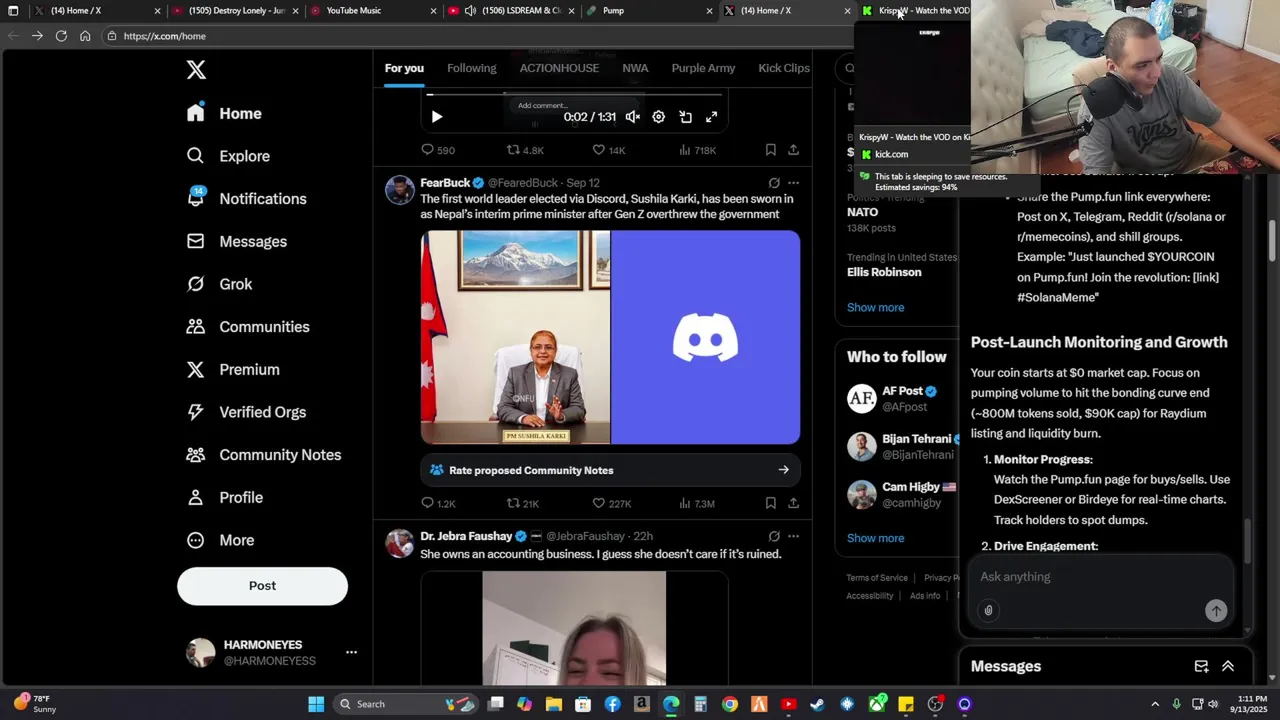The height and width of the screenshot is (720, 1280).
Task: Share FearBuck's Nepal post
Action: (793, 503)
